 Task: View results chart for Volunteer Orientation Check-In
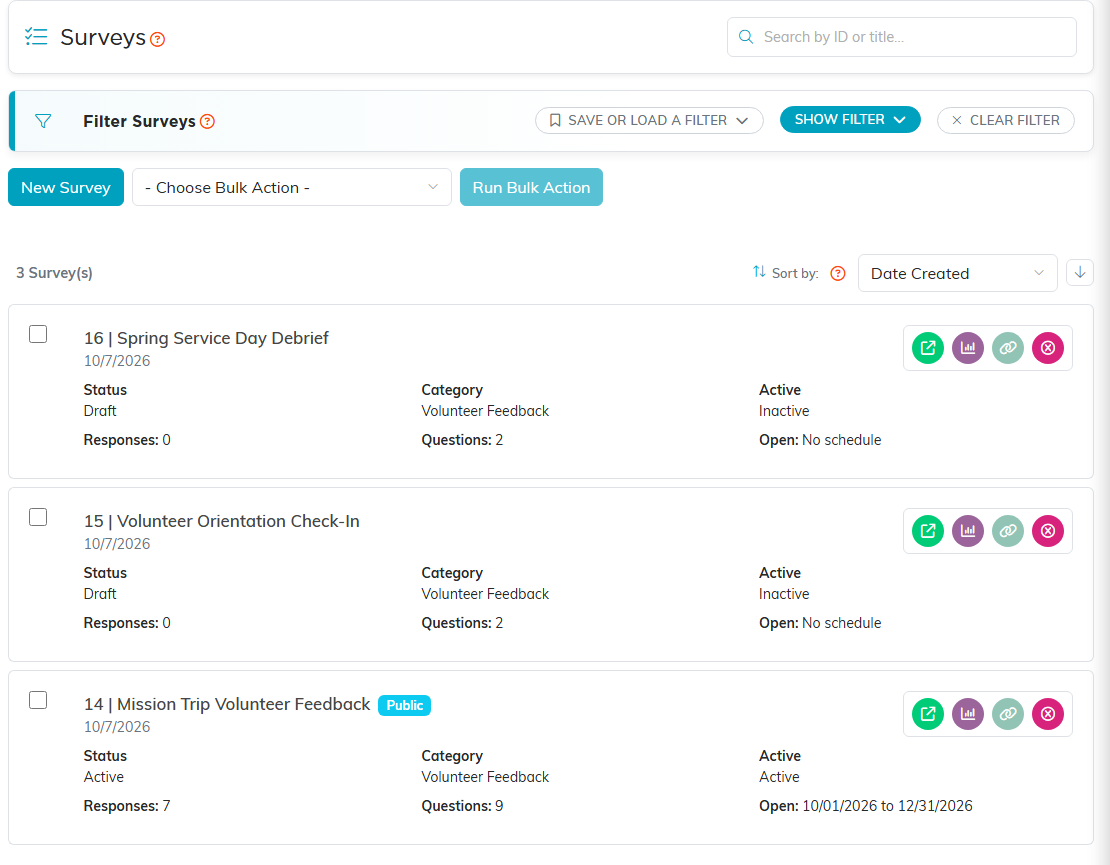point(968,531)
